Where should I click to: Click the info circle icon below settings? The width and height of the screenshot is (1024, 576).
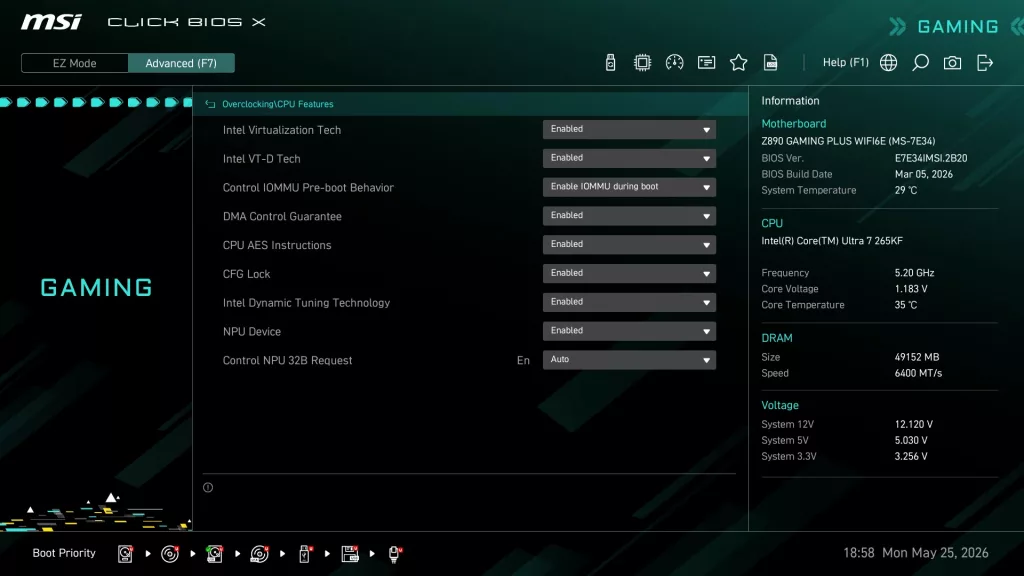pos(208,487)
